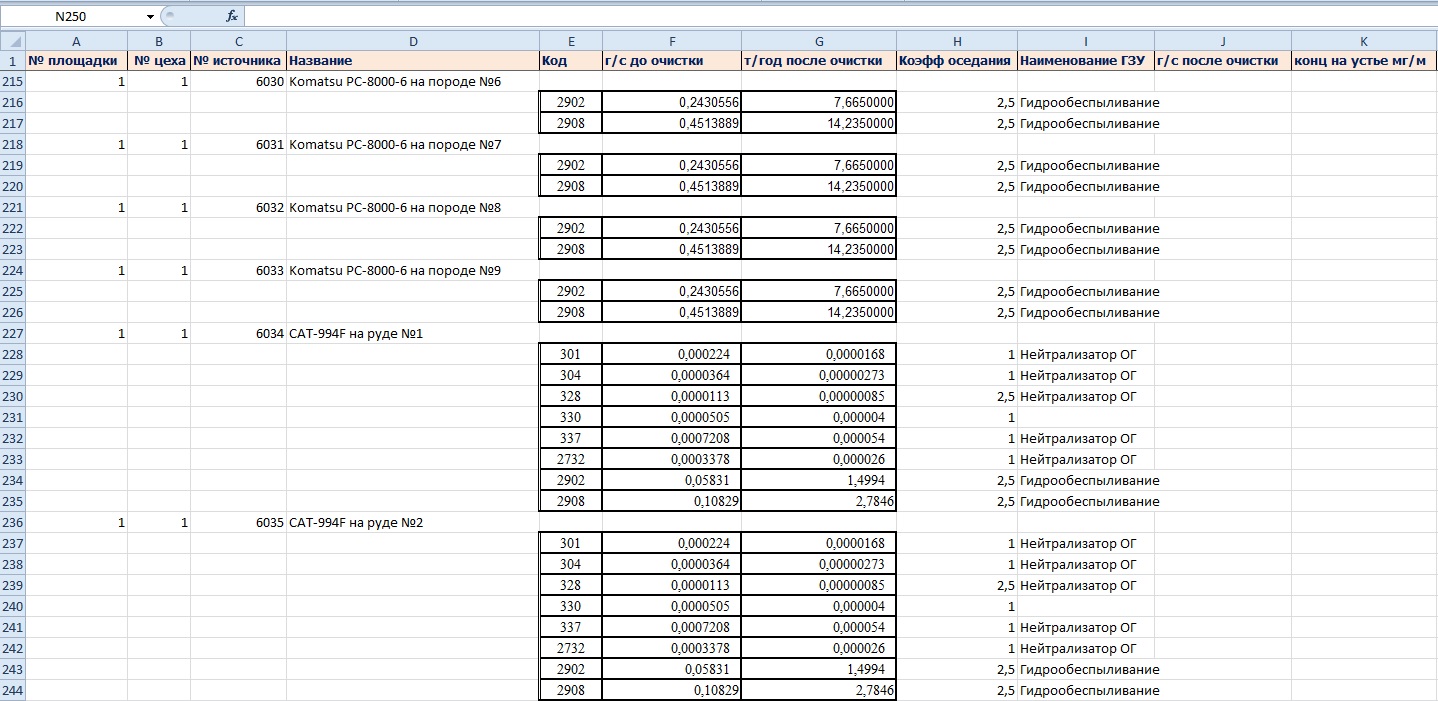1438x701 pixels.
Task: Open the Name Box dropdown arrow
Action: [150, 16]
